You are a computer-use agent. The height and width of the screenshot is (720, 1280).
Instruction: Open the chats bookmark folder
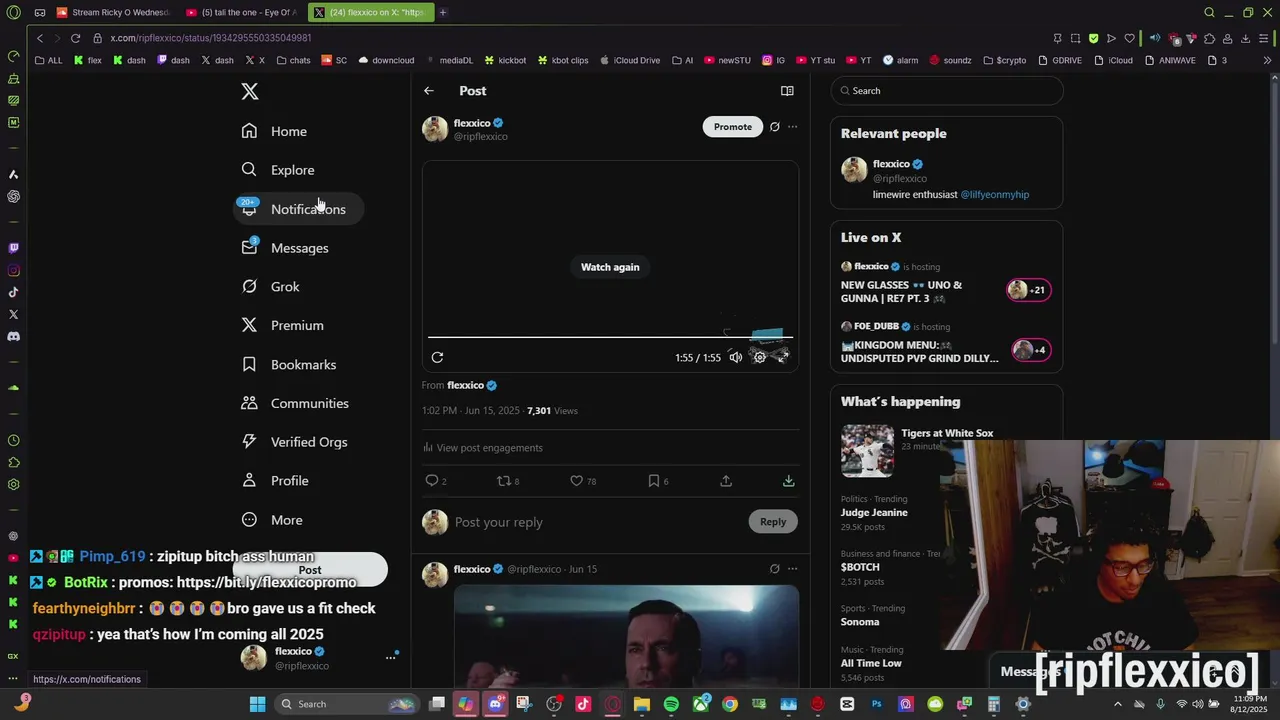point(293,60)
